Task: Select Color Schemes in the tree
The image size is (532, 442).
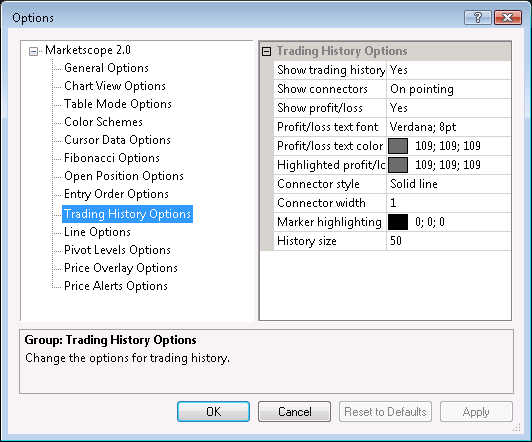Action: coord(103,122)
